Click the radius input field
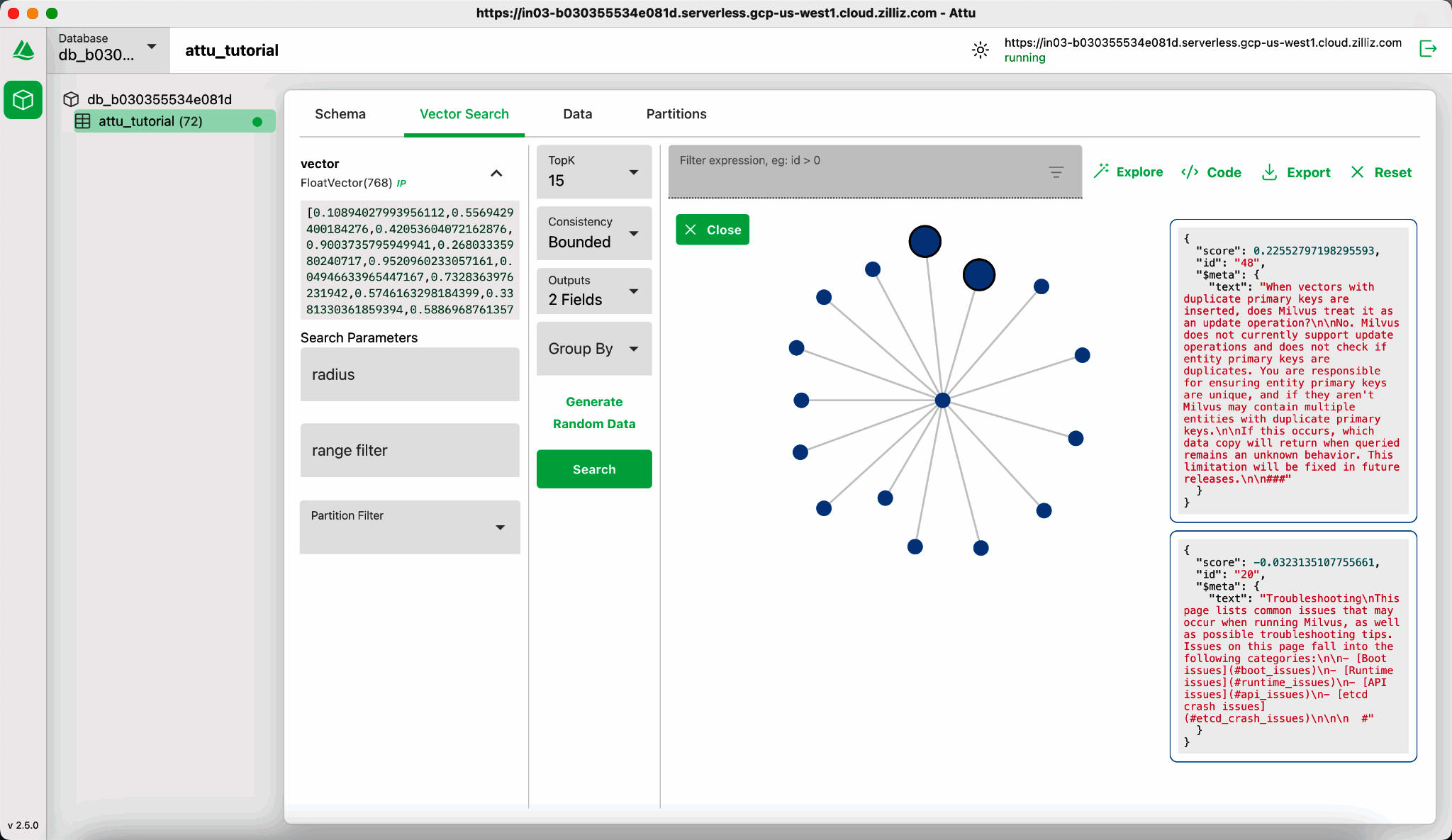Screen dimensions: 1452x840 409,374
